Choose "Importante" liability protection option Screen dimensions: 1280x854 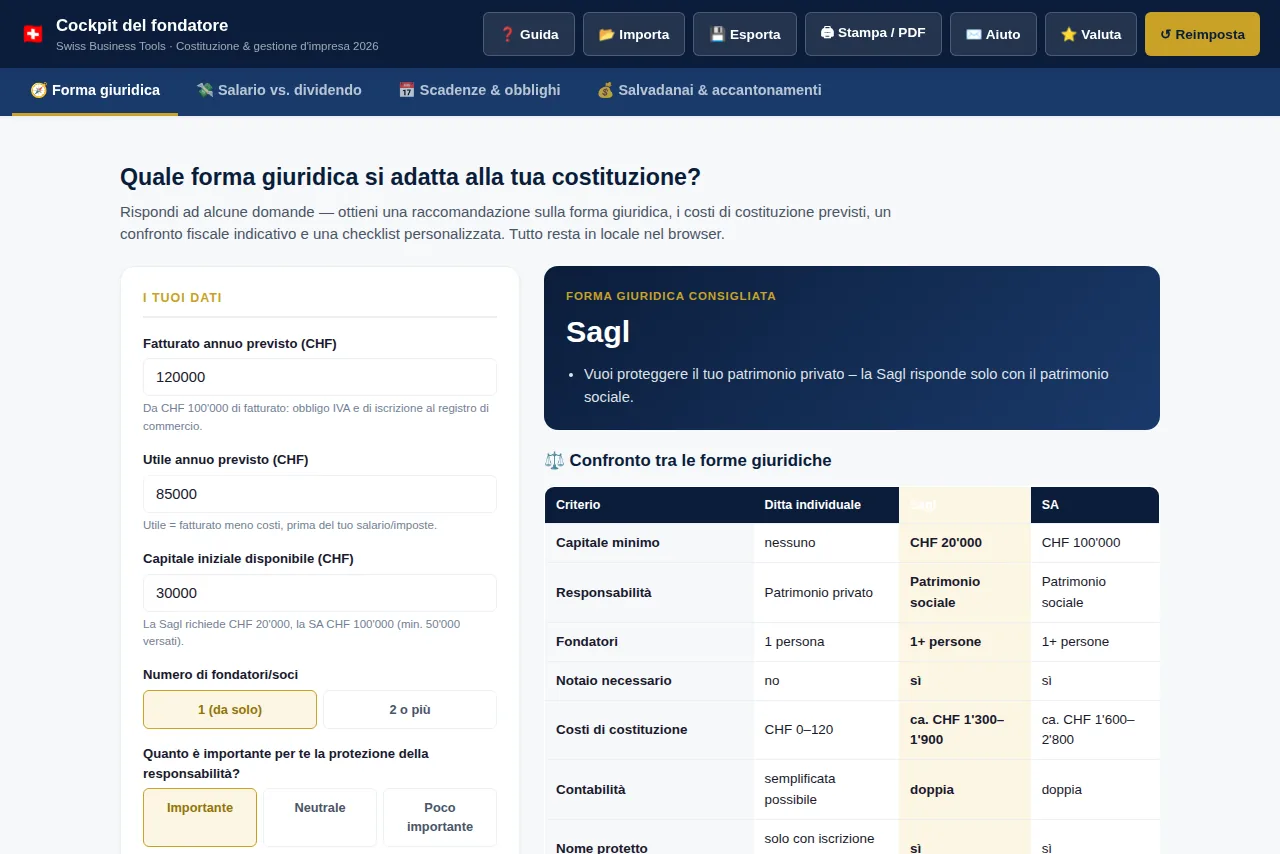[200, 817]
